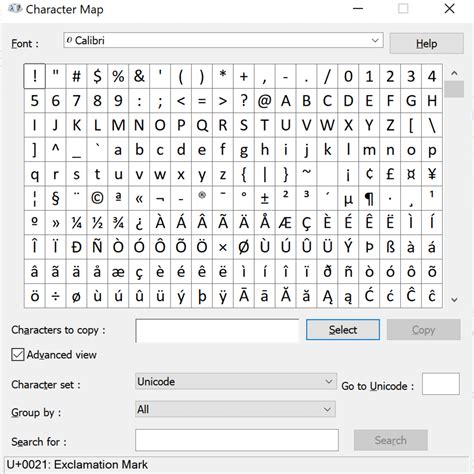Screen dimensions: 474x474
Task: Select the left guillemet « character
Action: point(139,198)
